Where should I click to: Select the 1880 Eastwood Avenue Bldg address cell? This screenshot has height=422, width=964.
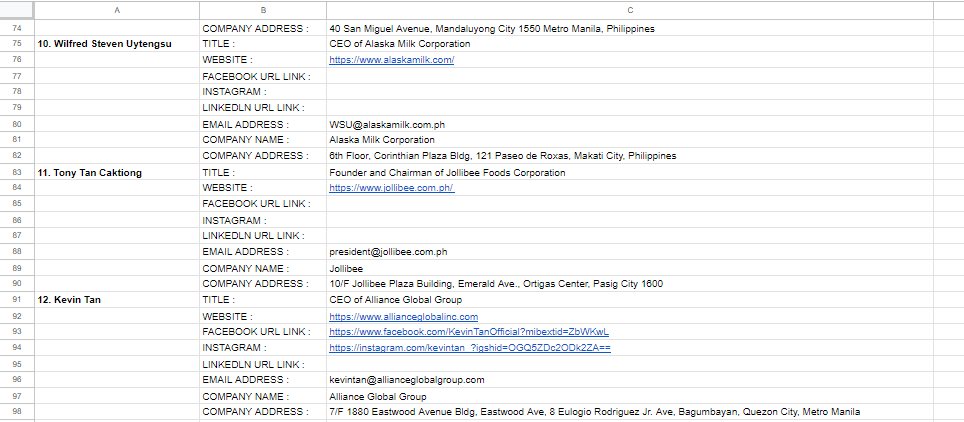[630, 412]
